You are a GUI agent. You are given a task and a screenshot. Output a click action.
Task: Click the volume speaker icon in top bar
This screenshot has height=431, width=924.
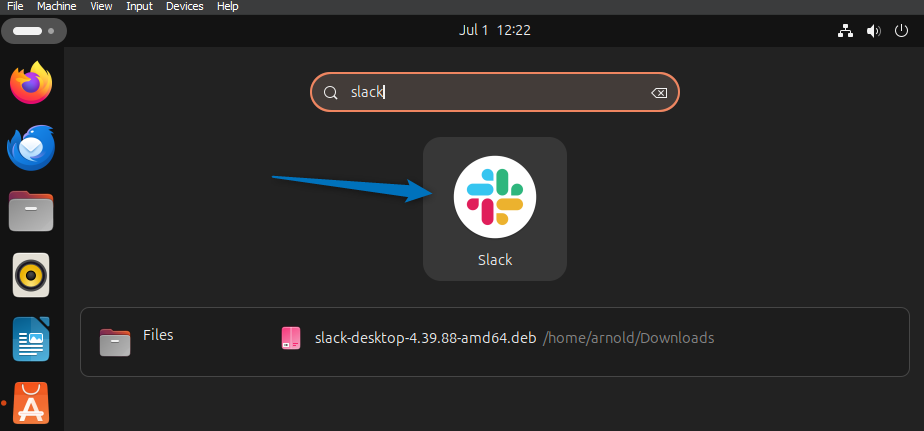[873, 31]
